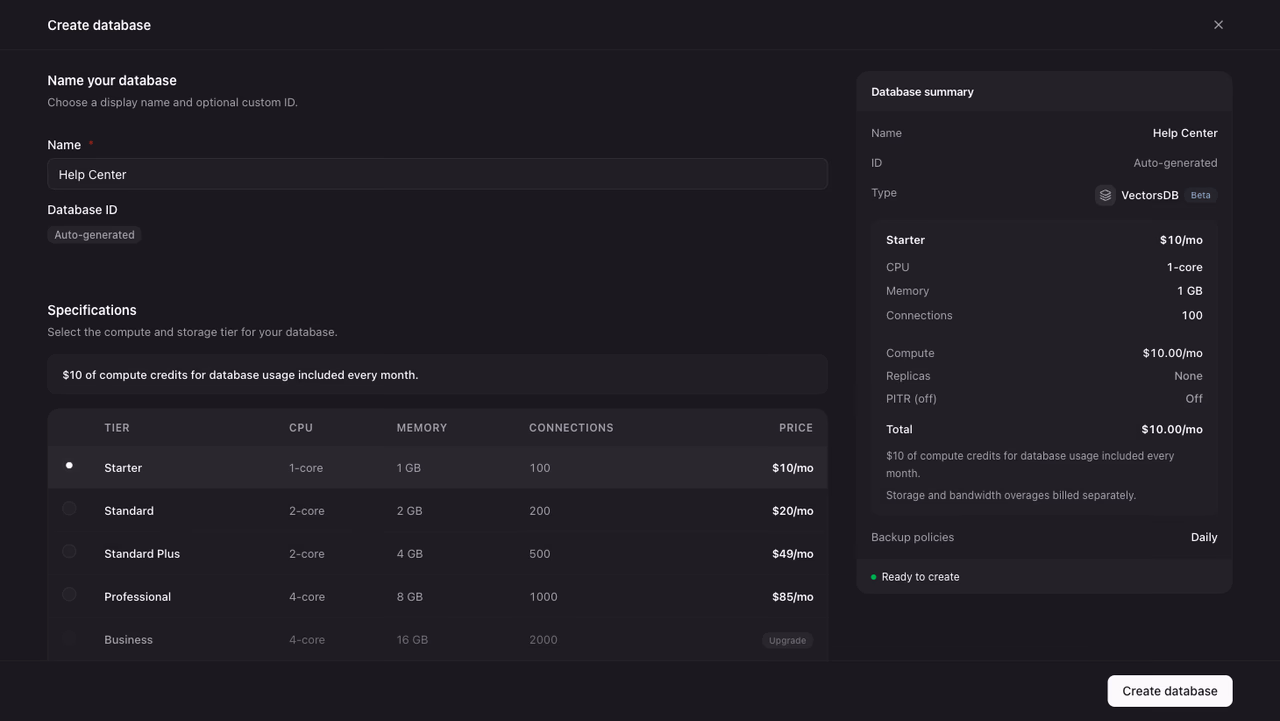Click the VectorsDB type label

tap(1149, 195)
